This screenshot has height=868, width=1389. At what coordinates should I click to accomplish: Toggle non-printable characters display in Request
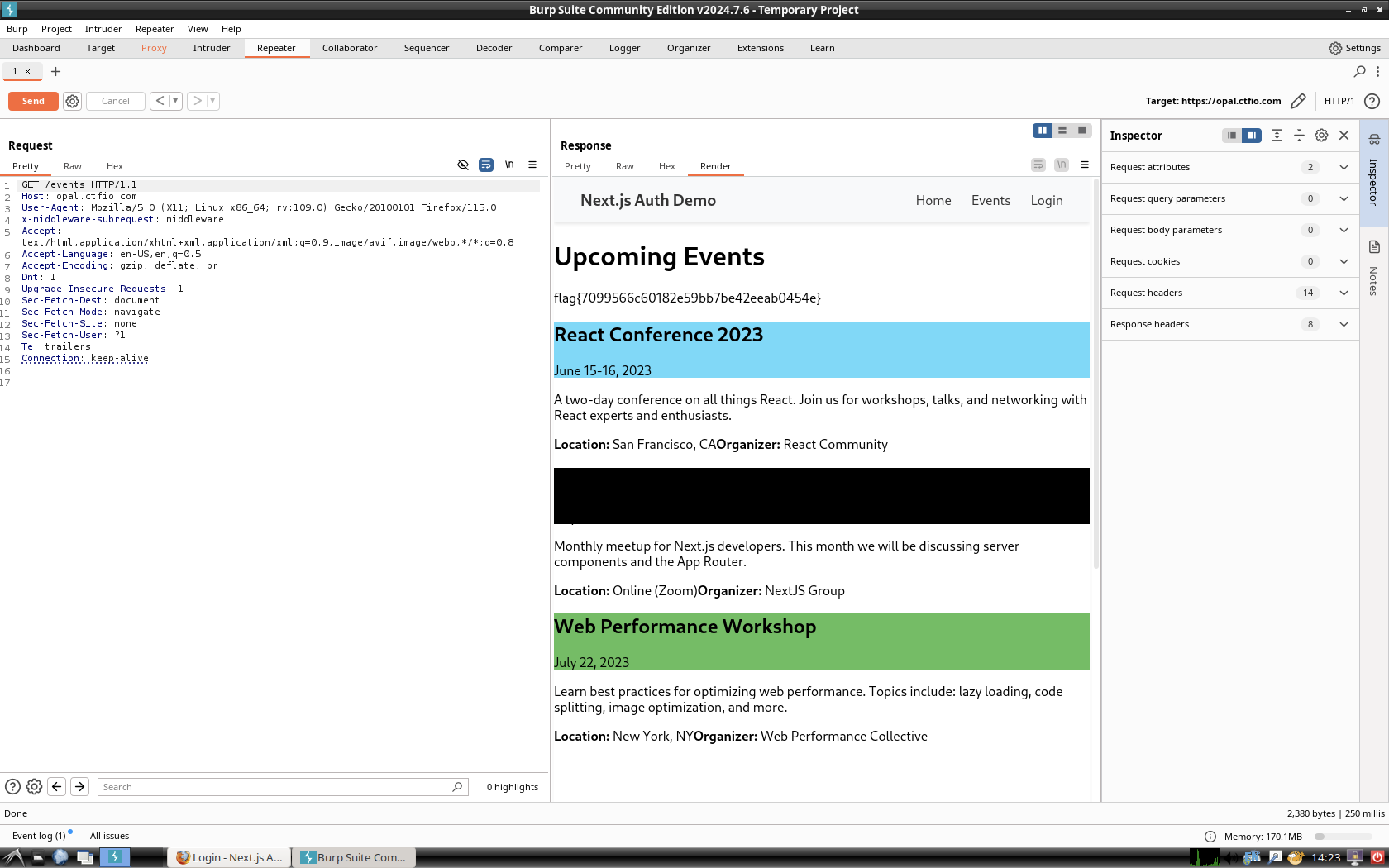pos(509,165)
